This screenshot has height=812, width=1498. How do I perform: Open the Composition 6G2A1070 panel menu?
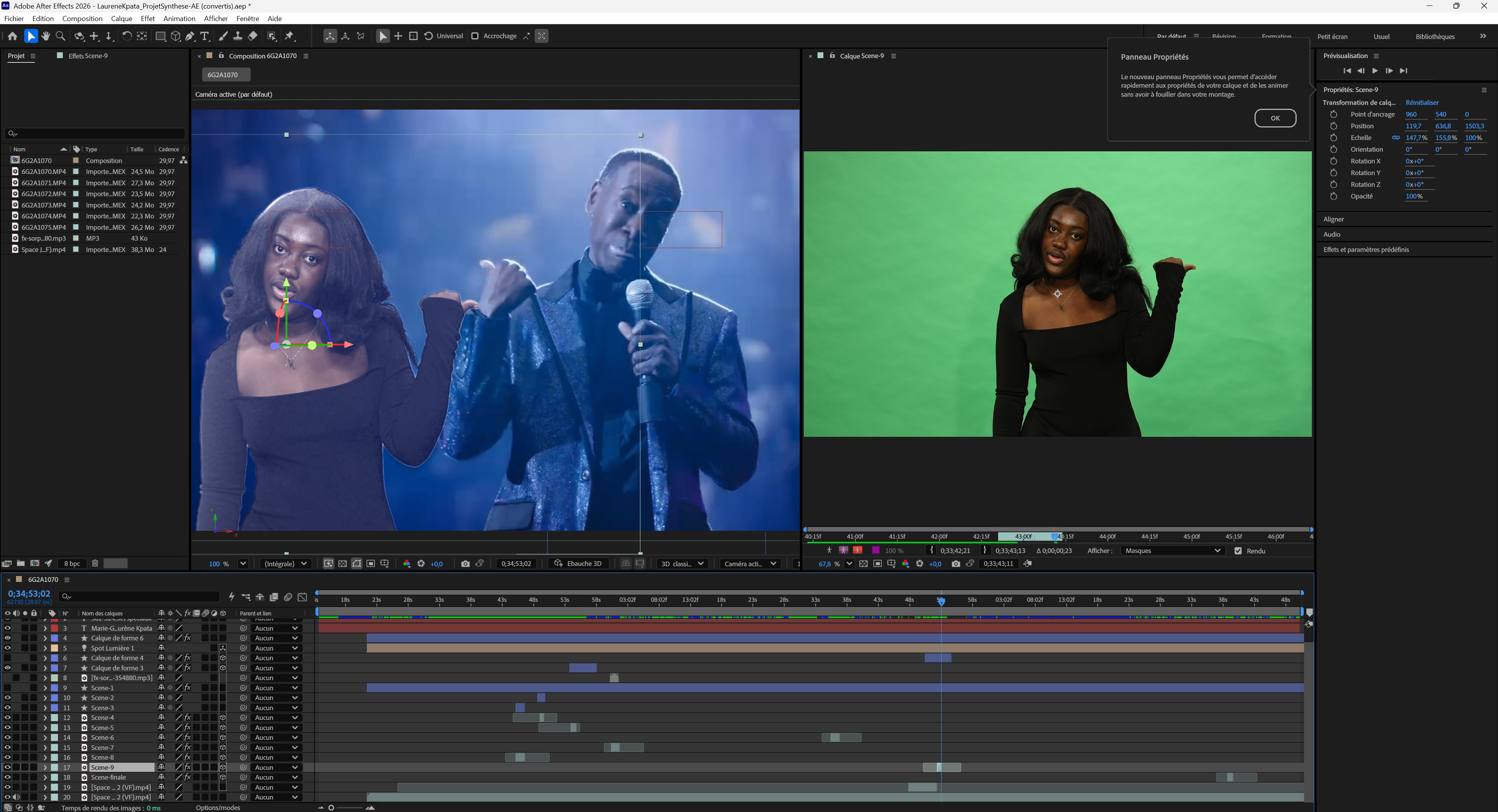pyautogui.click(x=306, y=56)
